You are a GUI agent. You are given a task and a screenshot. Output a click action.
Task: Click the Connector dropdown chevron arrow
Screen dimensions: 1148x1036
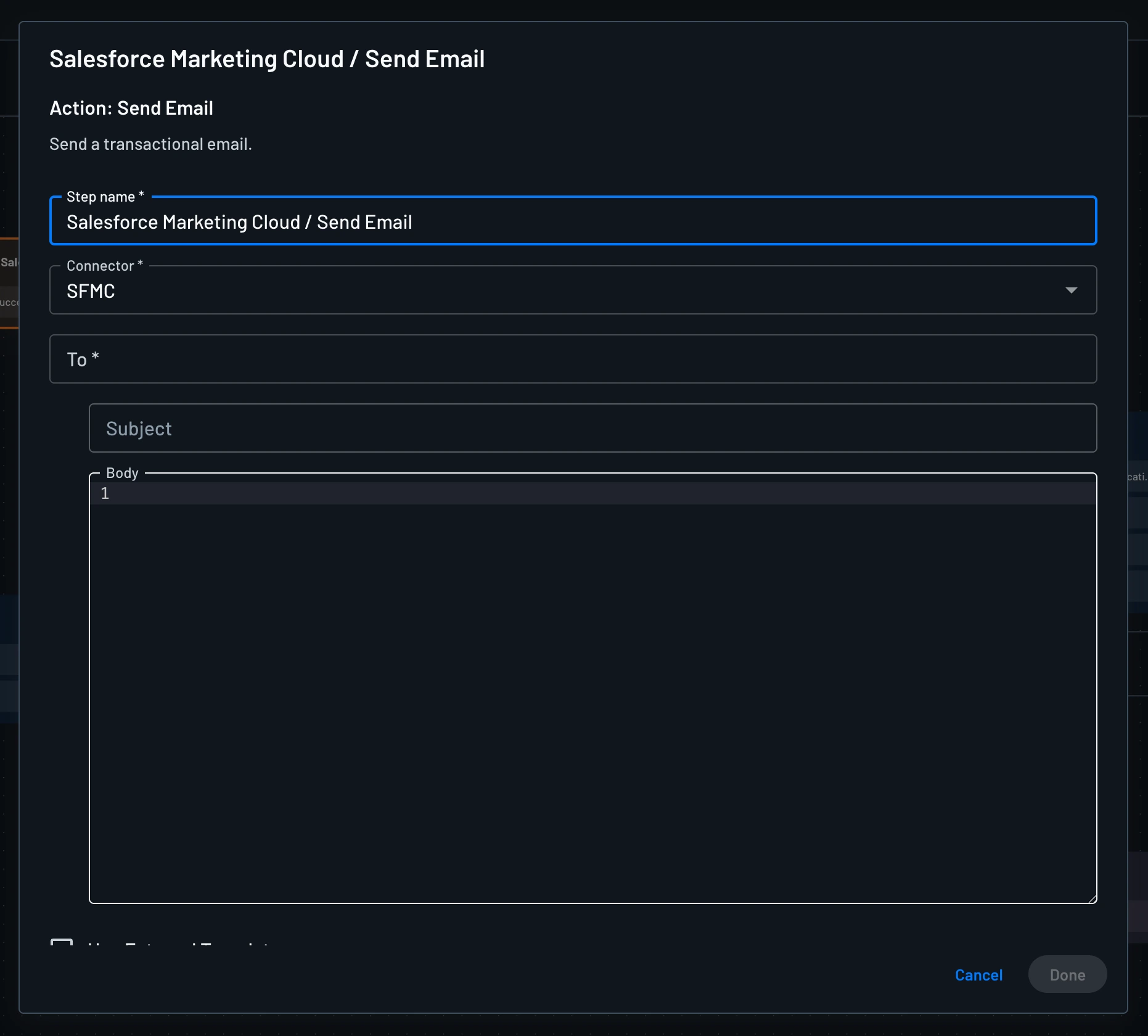[1071, 290]
